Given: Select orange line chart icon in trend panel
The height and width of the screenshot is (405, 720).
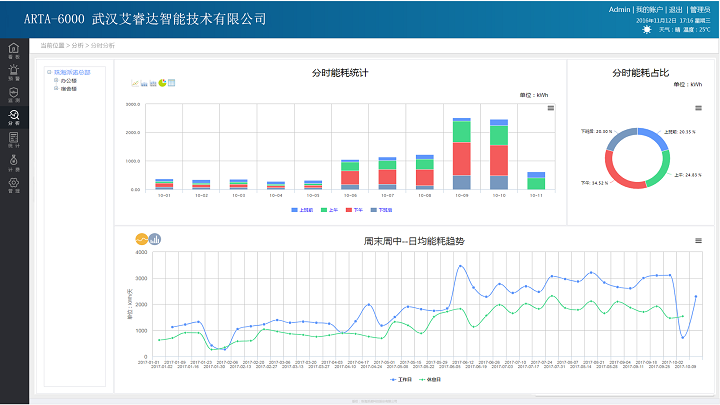Looking at the screenshot, I should 141,239.
